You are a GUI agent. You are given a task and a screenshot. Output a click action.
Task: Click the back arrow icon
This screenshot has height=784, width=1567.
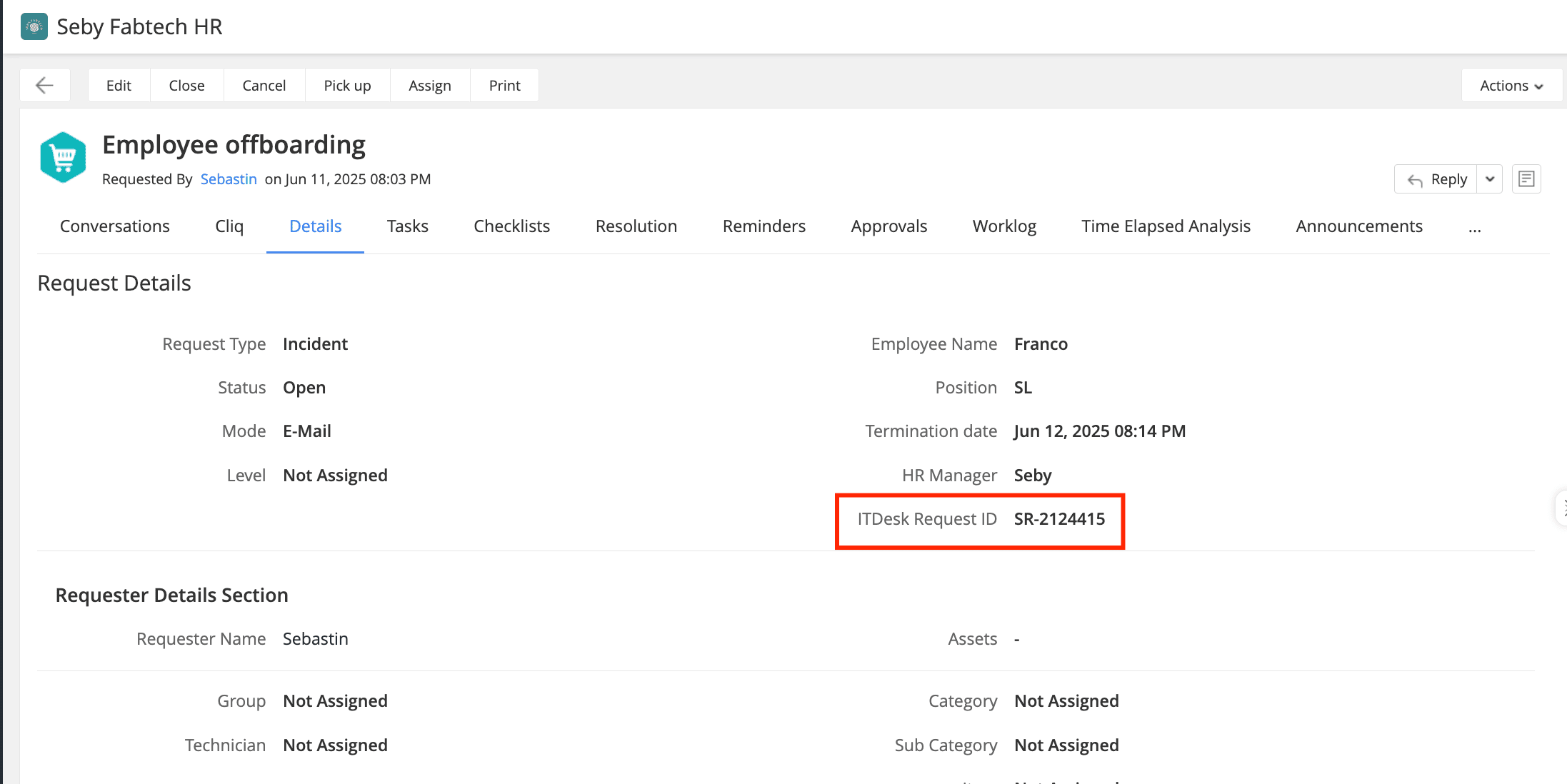pos(44,86)
